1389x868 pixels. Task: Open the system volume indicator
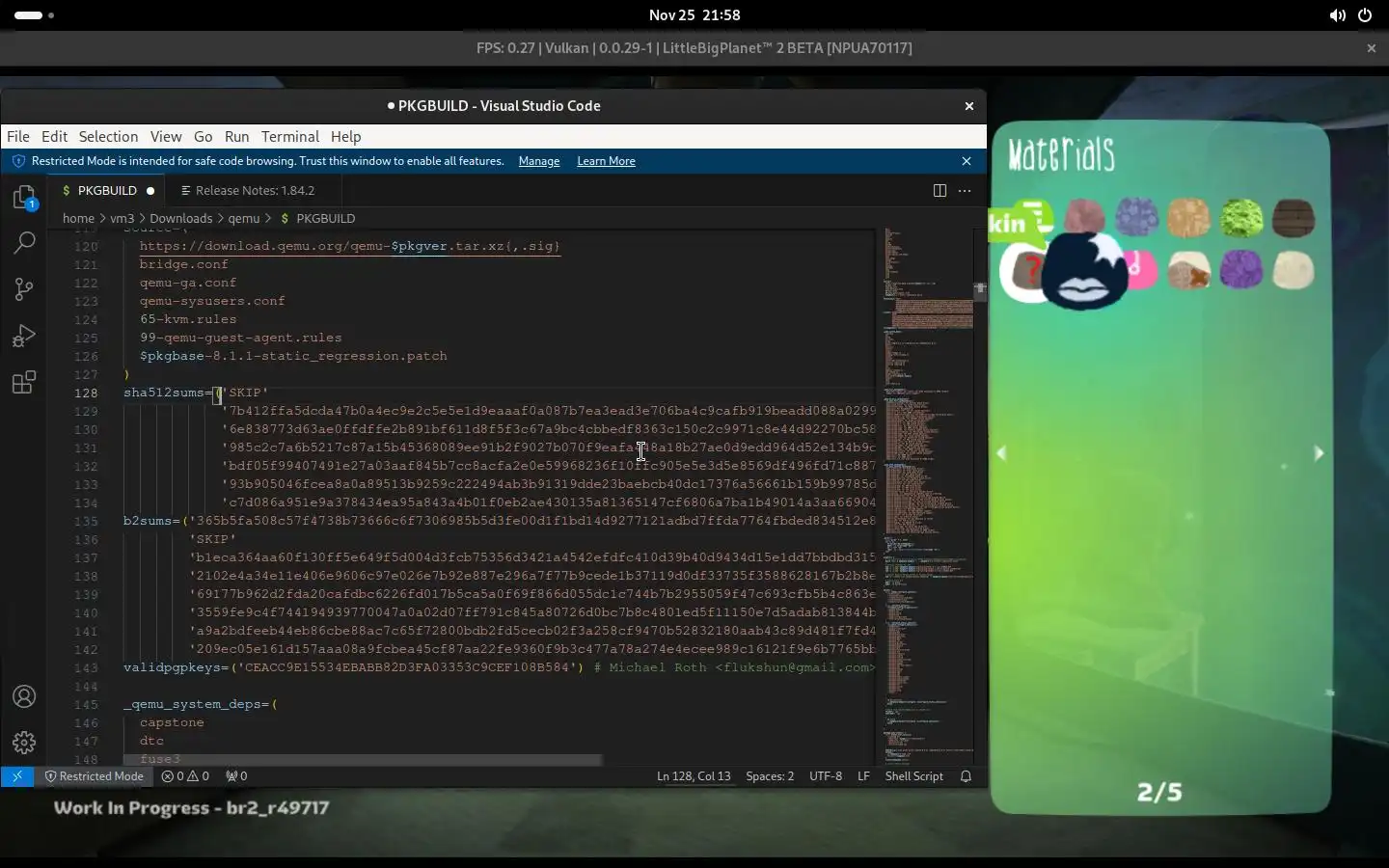click(1337, 15)
